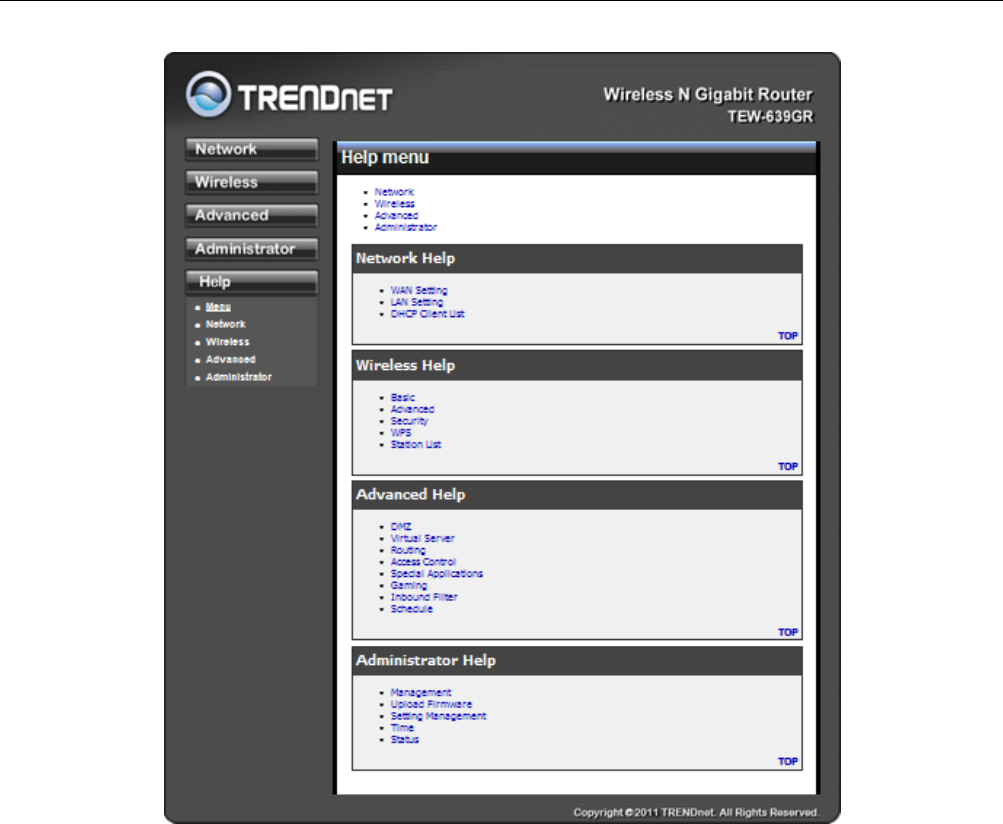Open the Help sidebar menu
The width and height of the screenshot is (1003, 824).
(251, 282)
